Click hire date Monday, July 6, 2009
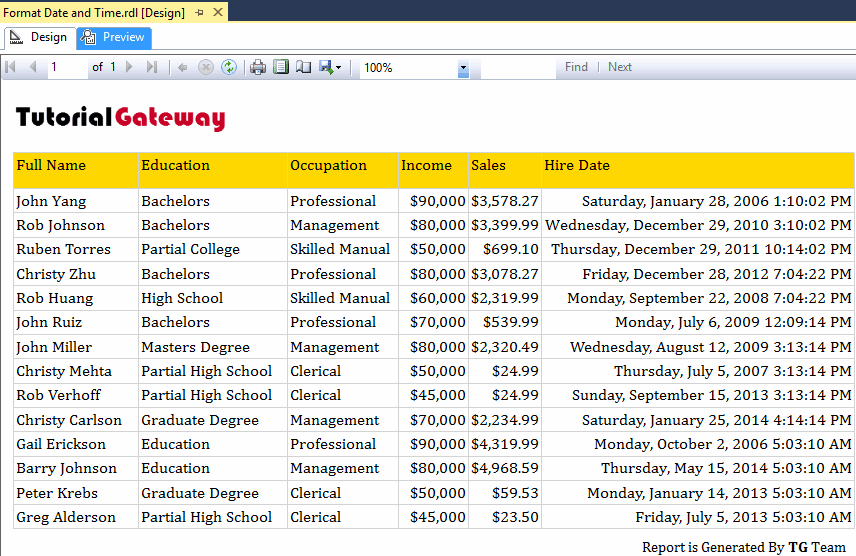The width and height of the screenshot is (856, 556). tap(698, 322)
